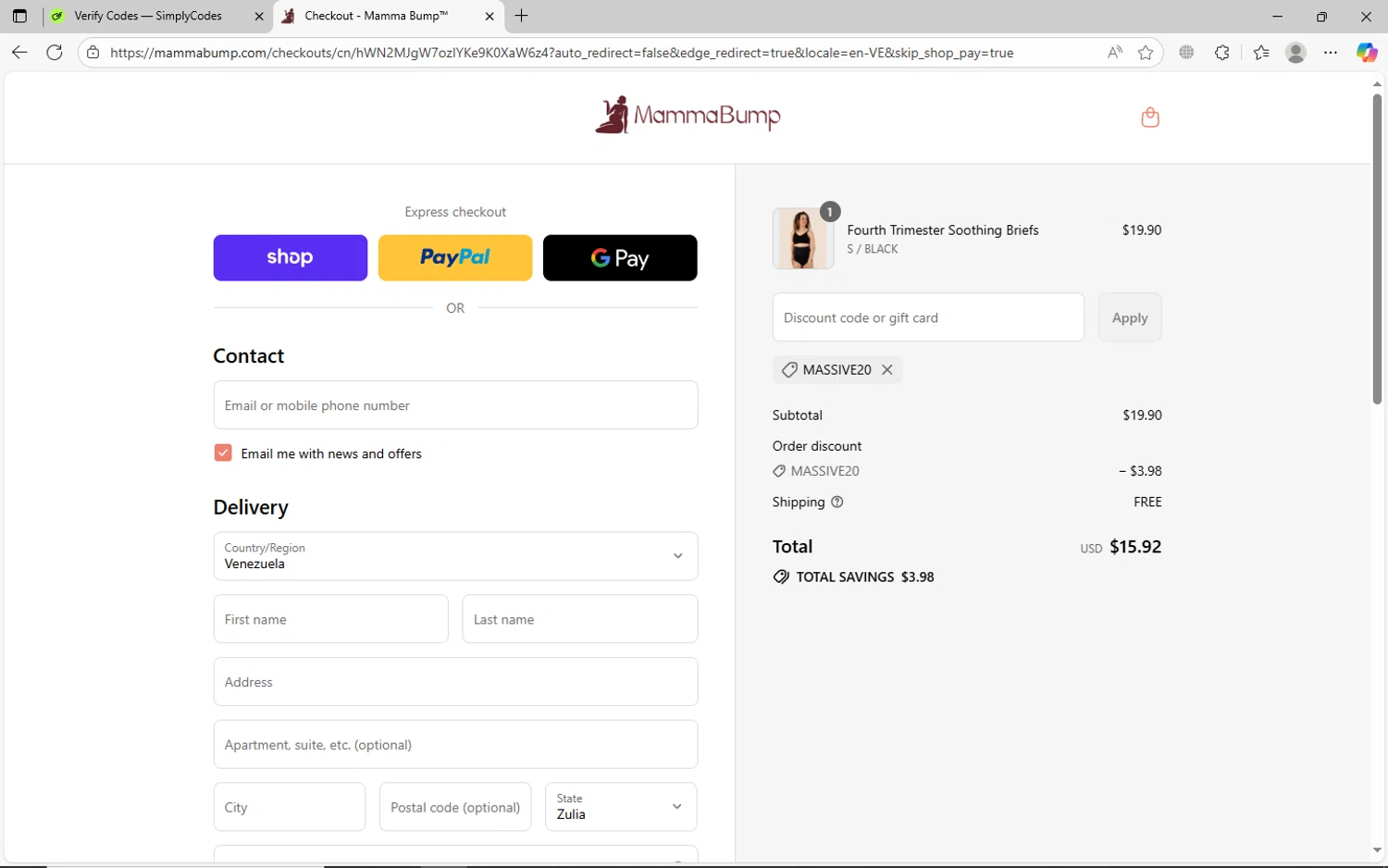Screen dimensions: 1388x868
Task: Focus the Last name field
Action: point(580,619)
